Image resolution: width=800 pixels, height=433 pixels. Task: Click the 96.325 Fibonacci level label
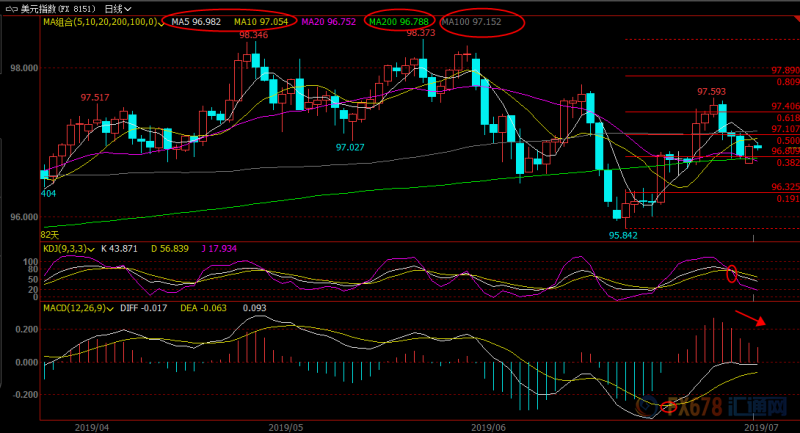click(x=785, y=187)
